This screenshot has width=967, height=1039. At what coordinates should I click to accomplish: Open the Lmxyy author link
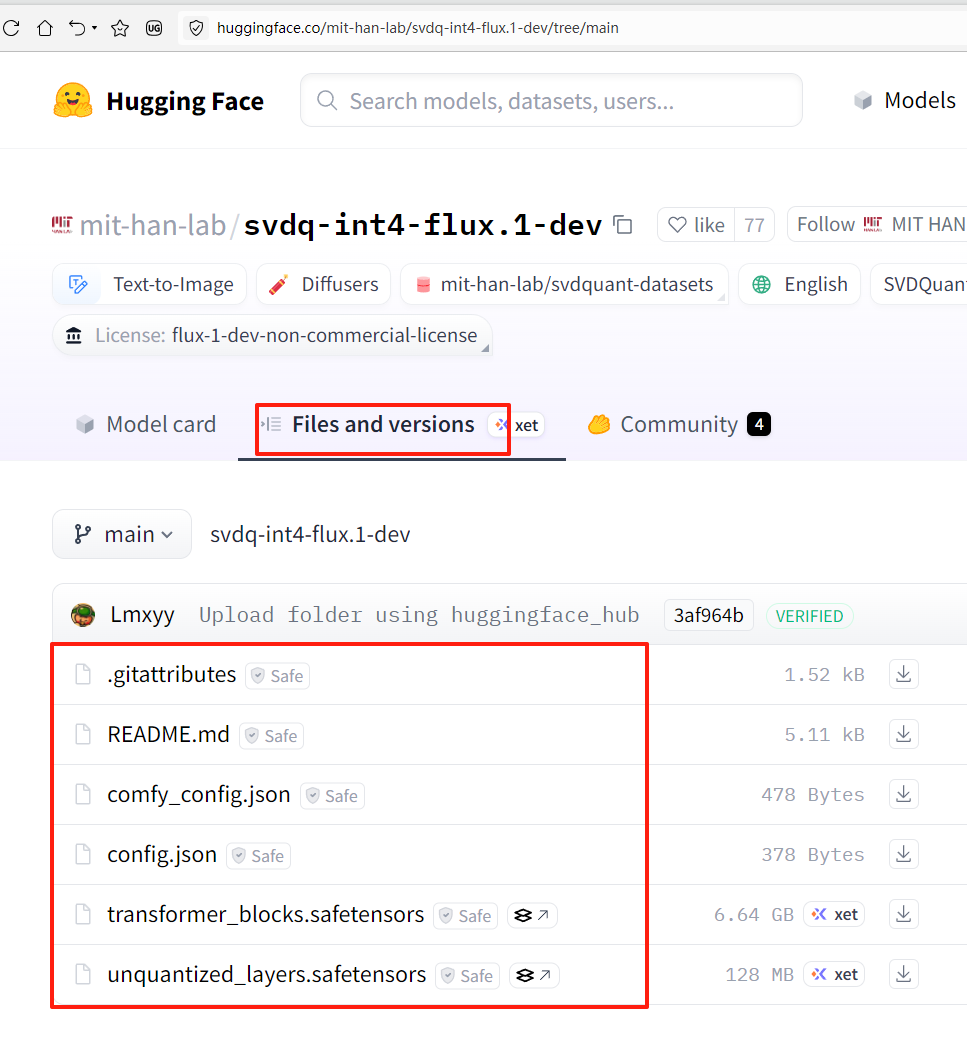pyautogui.click(x=142, y=615)
